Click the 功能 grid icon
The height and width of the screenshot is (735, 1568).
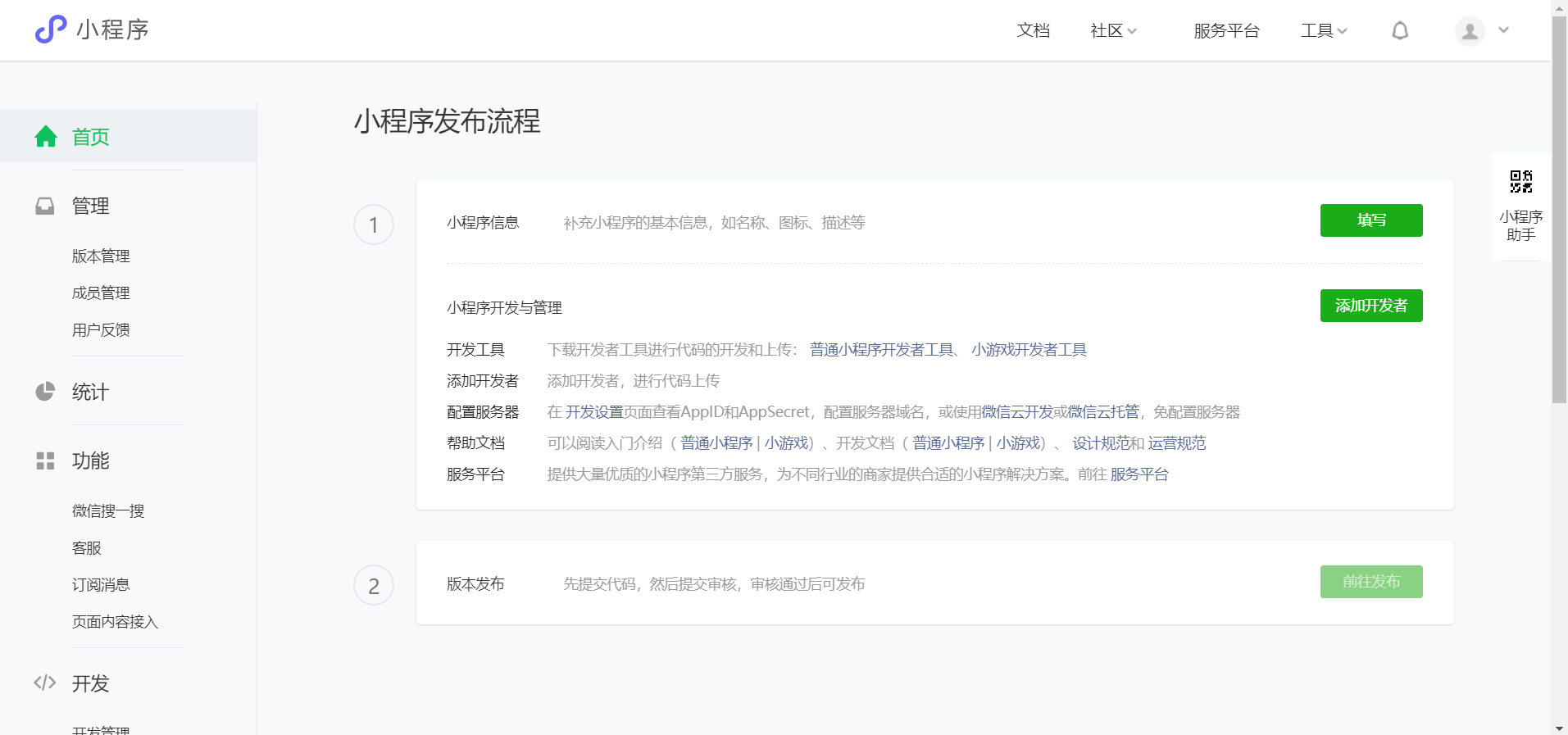pos(45,461)
